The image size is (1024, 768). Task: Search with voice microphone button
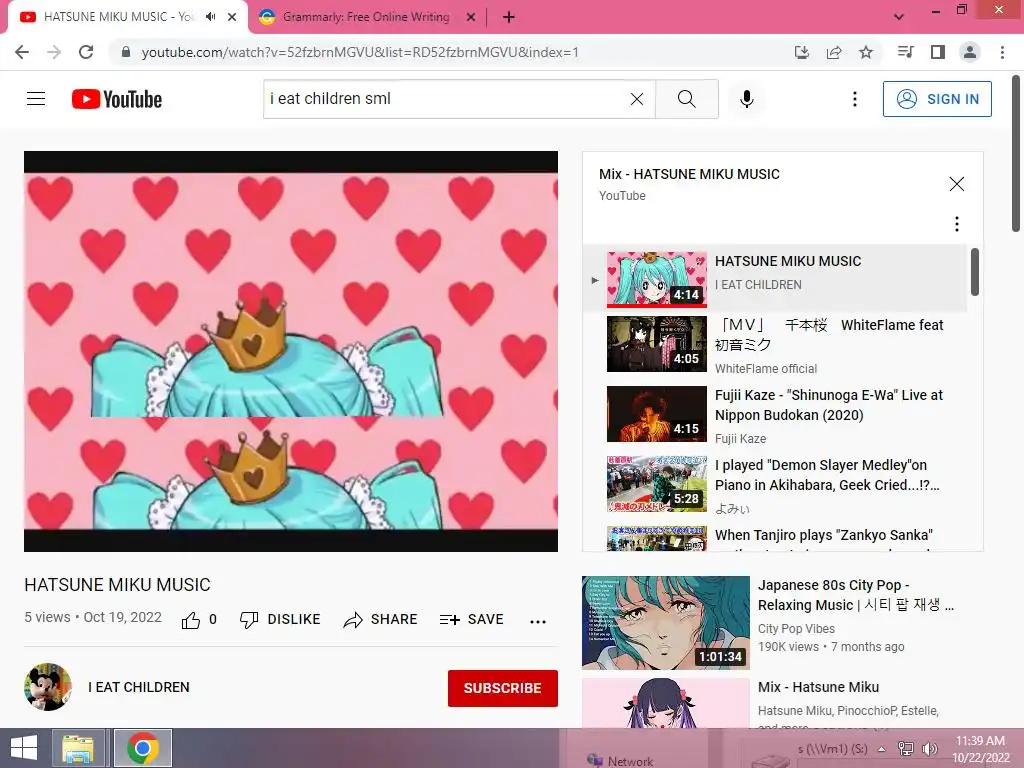pyautogui.click(x=746, y=99)
